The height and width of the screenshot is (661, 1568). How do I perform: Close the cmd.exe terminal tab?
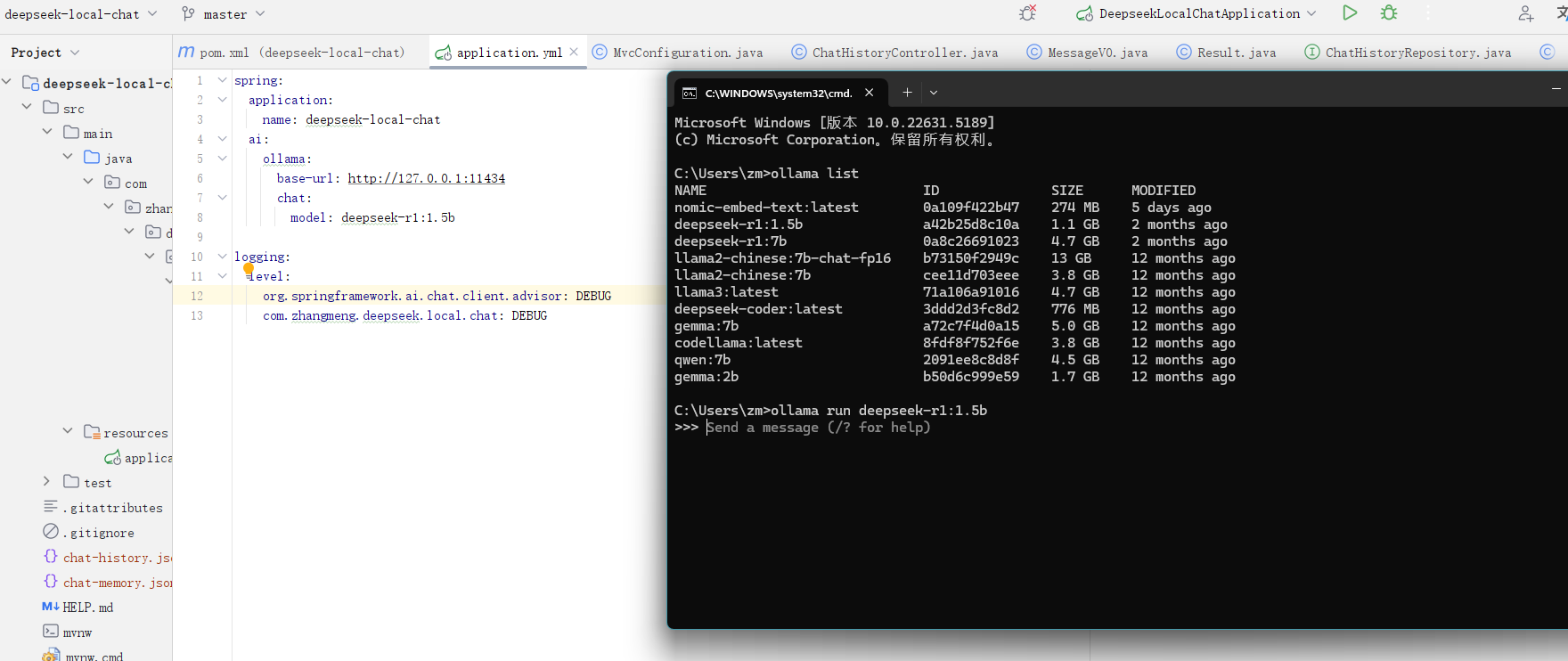coord(870,93)
